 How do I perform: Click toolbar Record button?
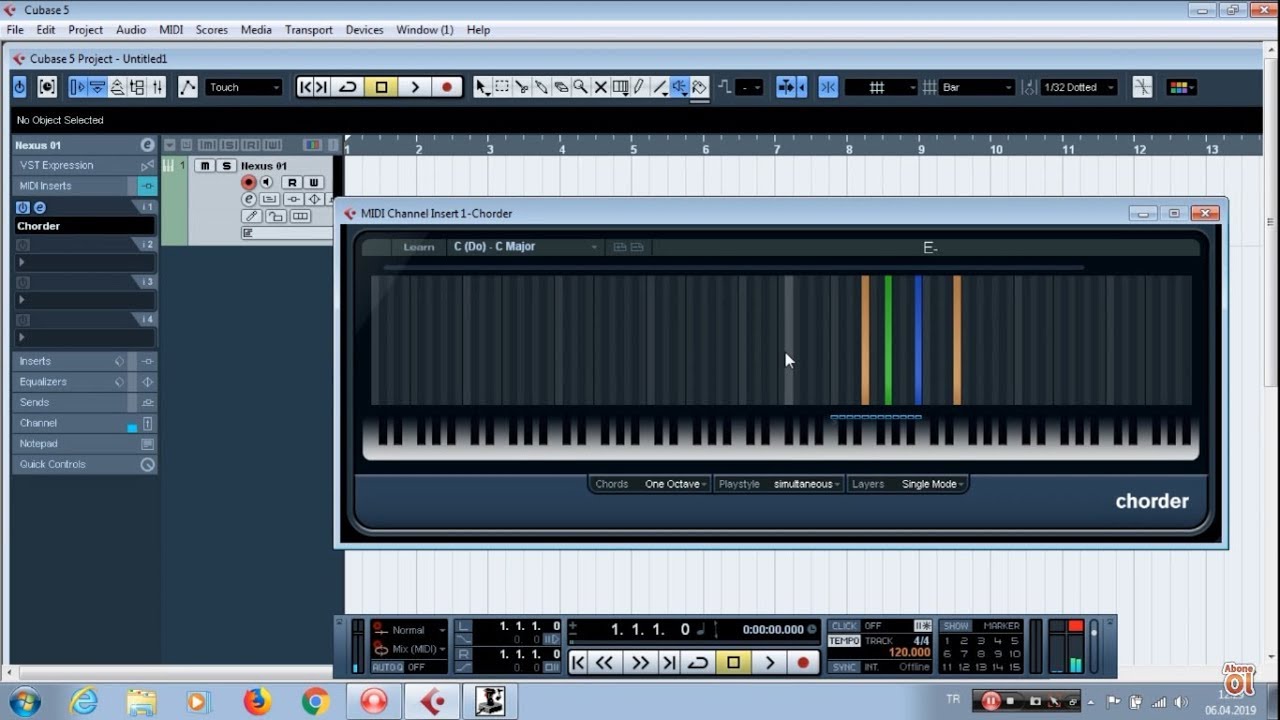click(447, 87)
